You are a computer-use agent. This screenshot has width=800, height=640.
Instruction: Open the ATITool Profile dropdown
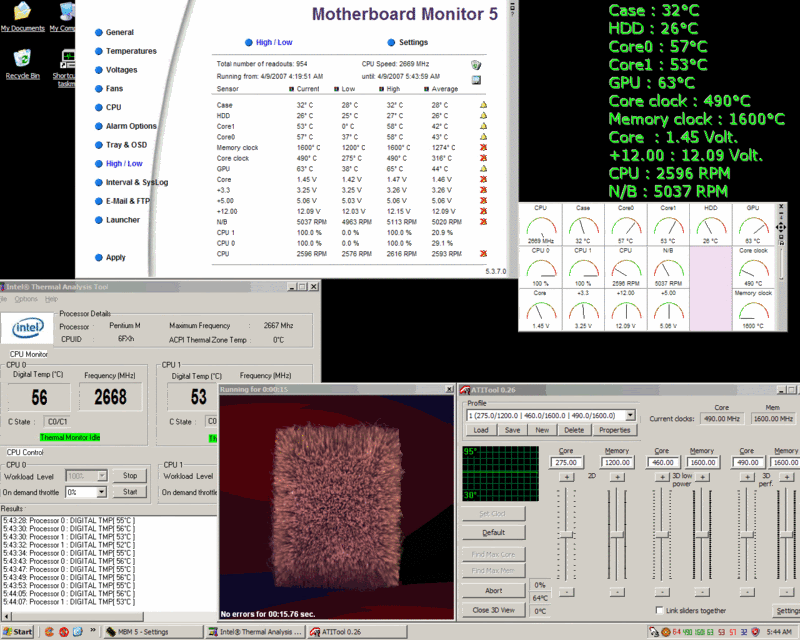(631, 415)
